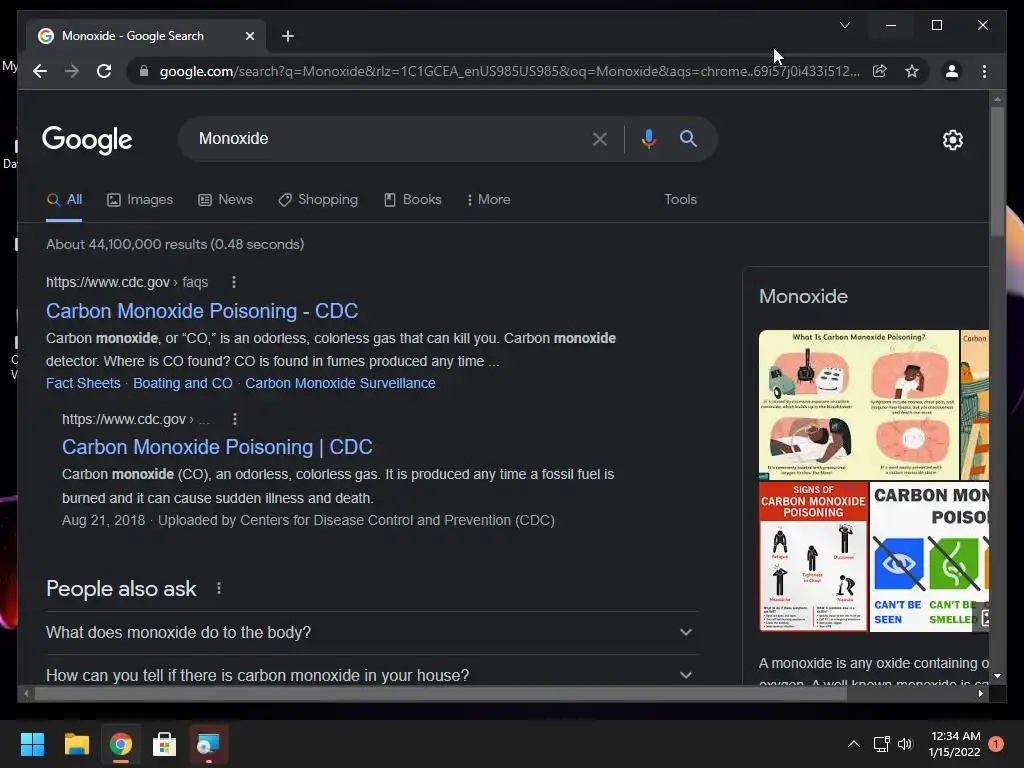Open the Chrome three-dot menu
This screenshot has height=768, width=1024.
tap(984, 71)
